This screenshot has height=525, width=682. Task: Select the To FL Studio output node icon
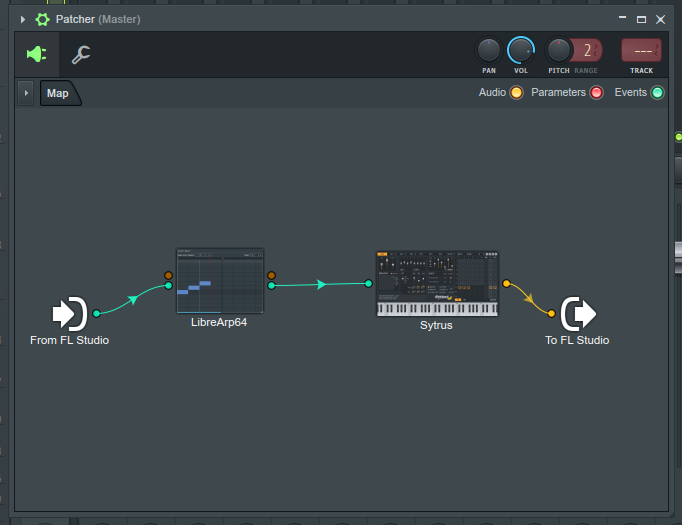click(x=578, y=314)
